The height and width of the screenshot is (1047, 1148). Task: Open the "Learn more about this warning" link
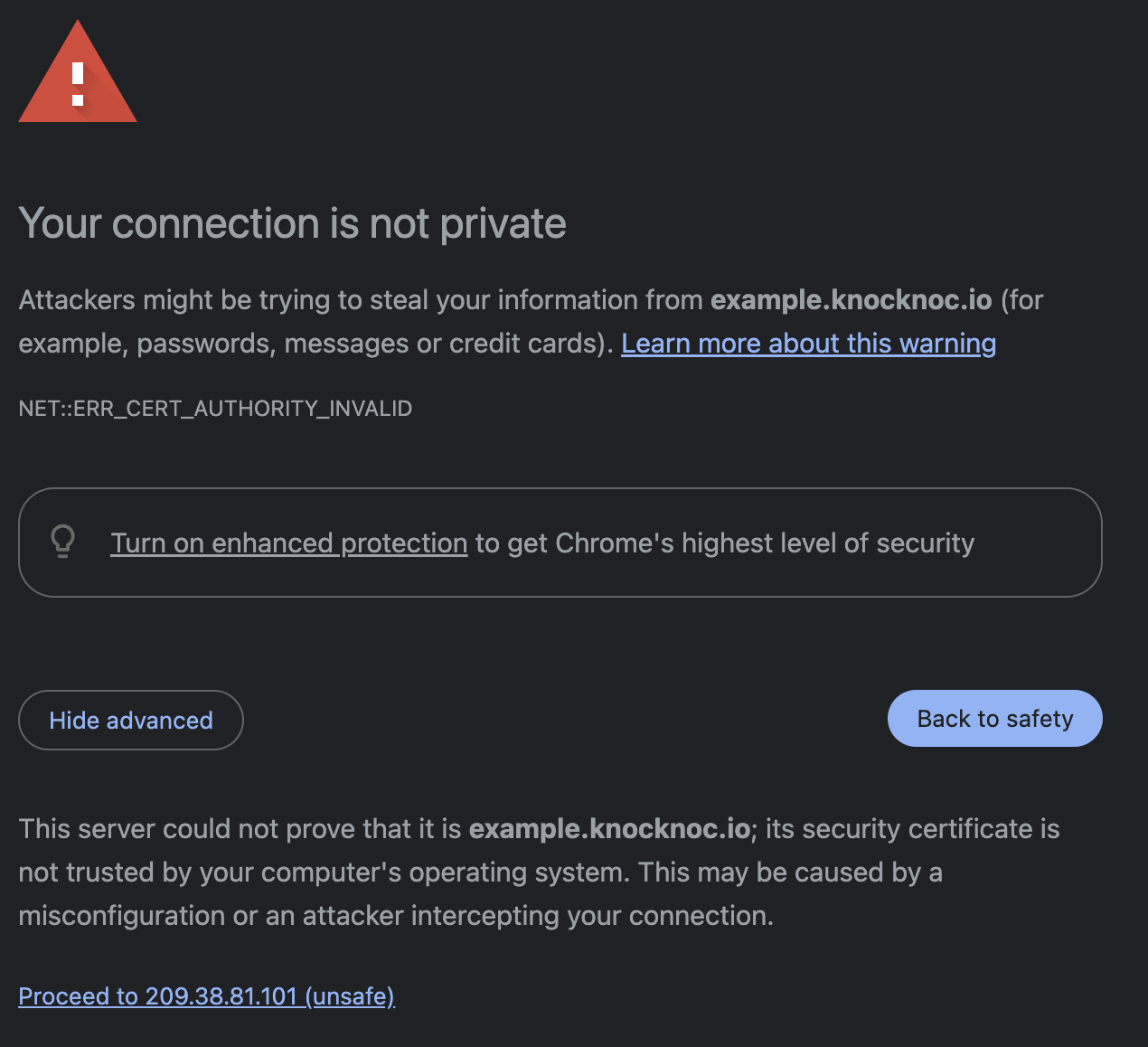(808, 344)
